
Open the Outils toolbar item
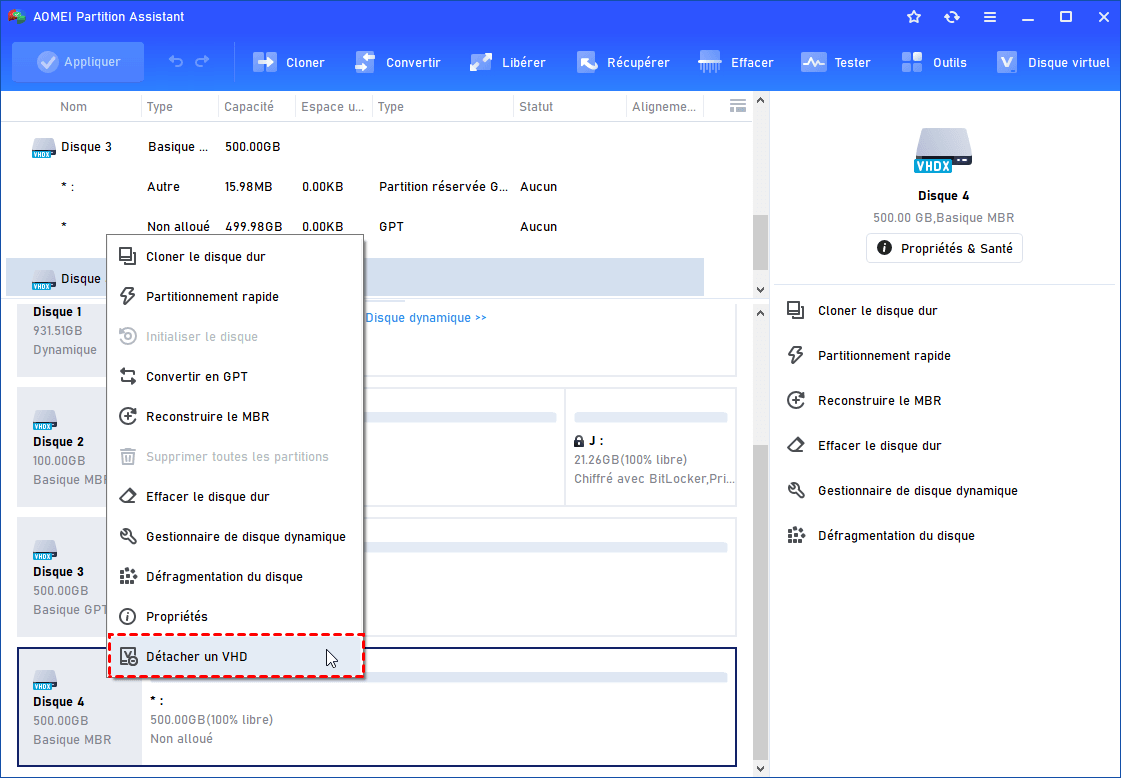pos(934,63)
